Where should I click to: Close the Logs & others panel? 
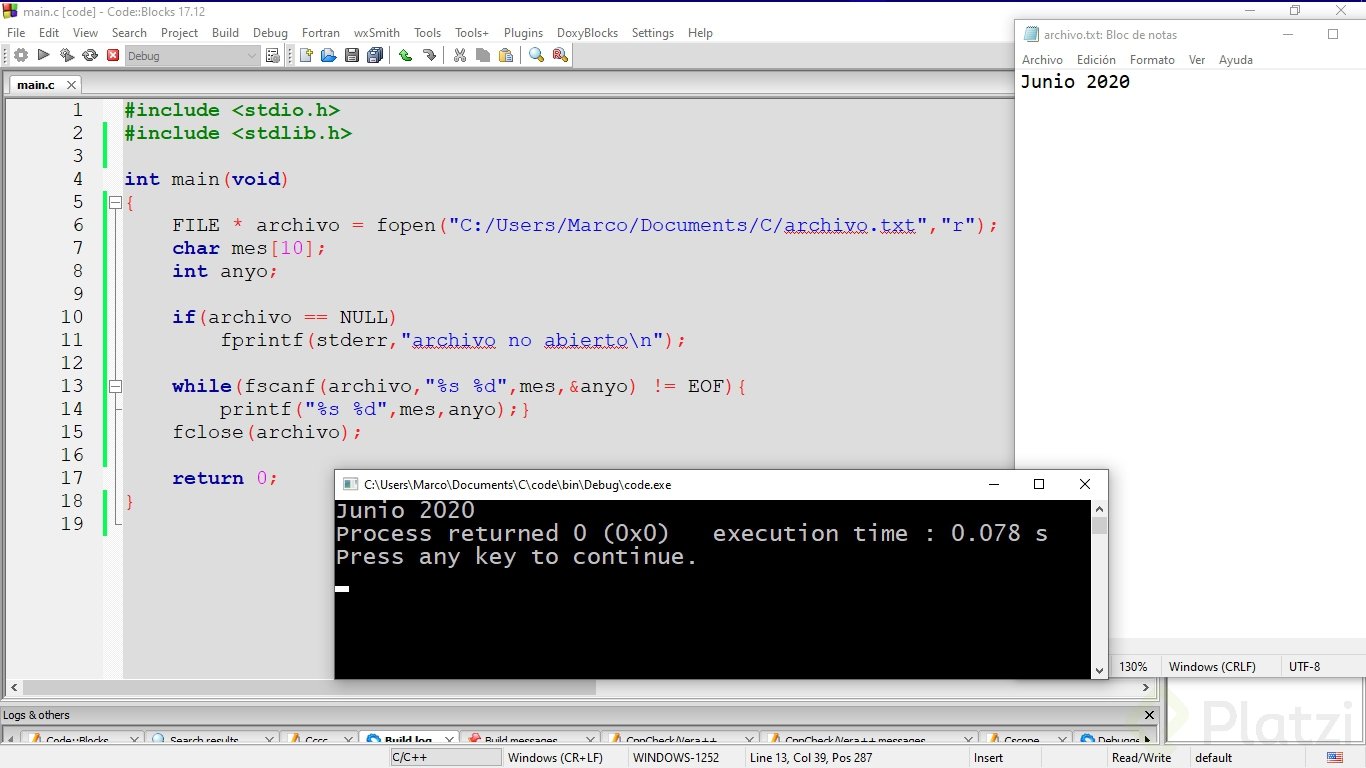(1149, 715)
